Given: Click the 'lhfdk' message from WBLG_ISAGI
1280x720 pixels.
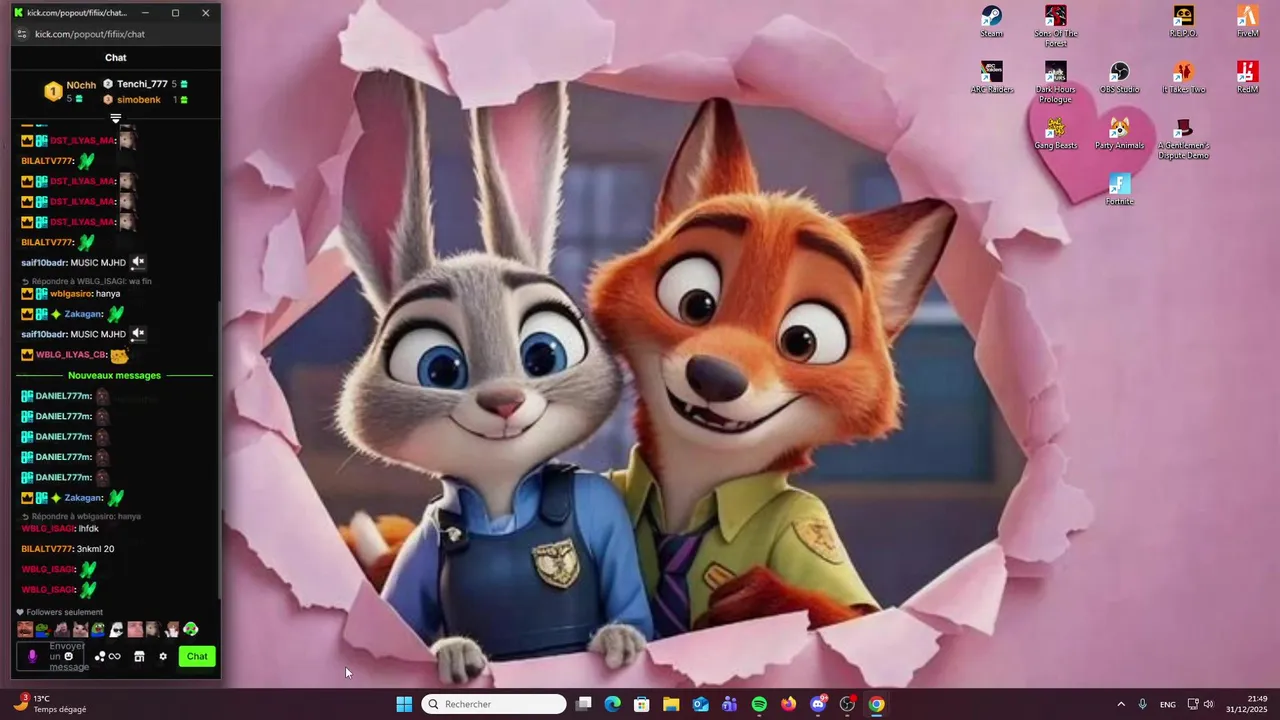Looking at the screenshot, I should point(88,528).
